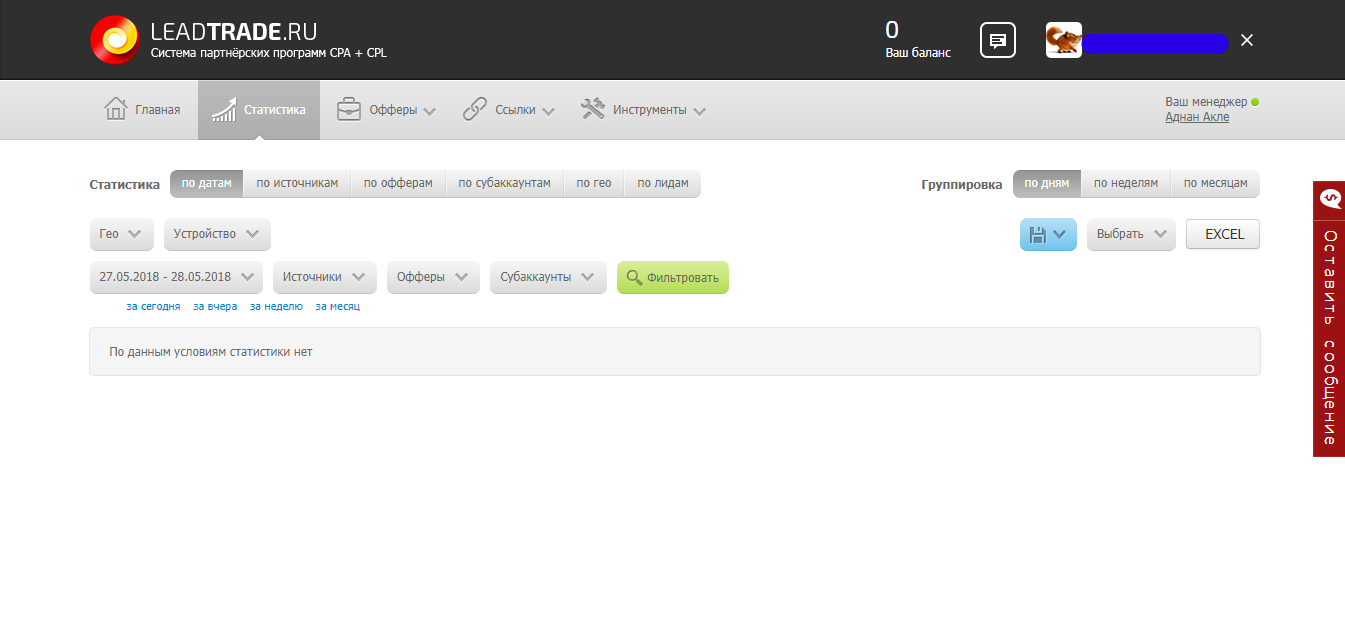This screenshot has width=1345, height=636.
Task: Expand the Гео dropdown
Action: coord(121,234)
